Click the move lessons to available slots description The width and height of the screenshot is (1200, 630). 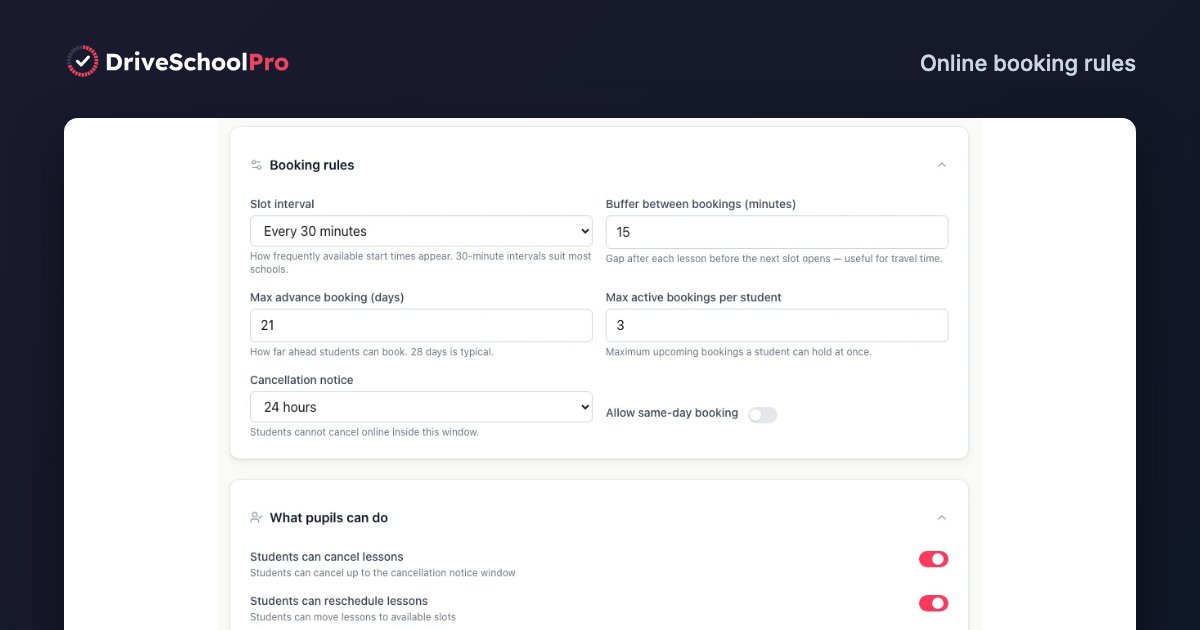click(x=353, y=617)
